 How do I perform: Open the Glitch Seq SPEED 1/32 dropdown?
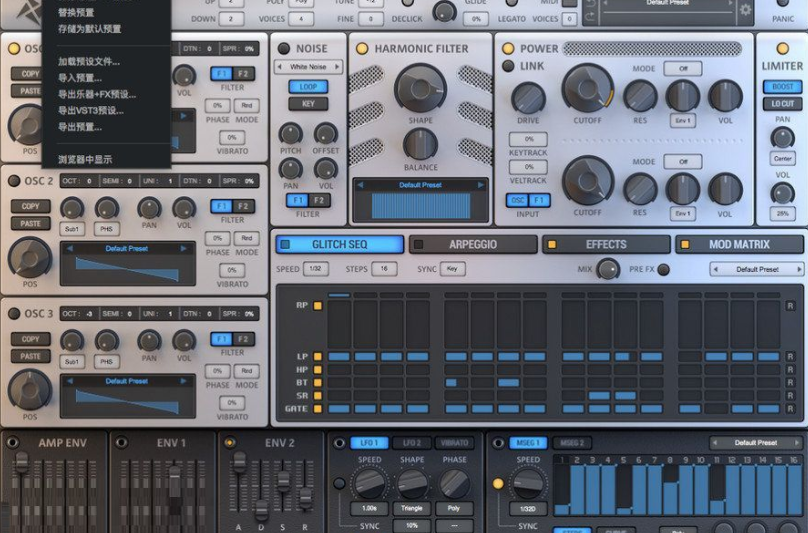tap(316, 269)
